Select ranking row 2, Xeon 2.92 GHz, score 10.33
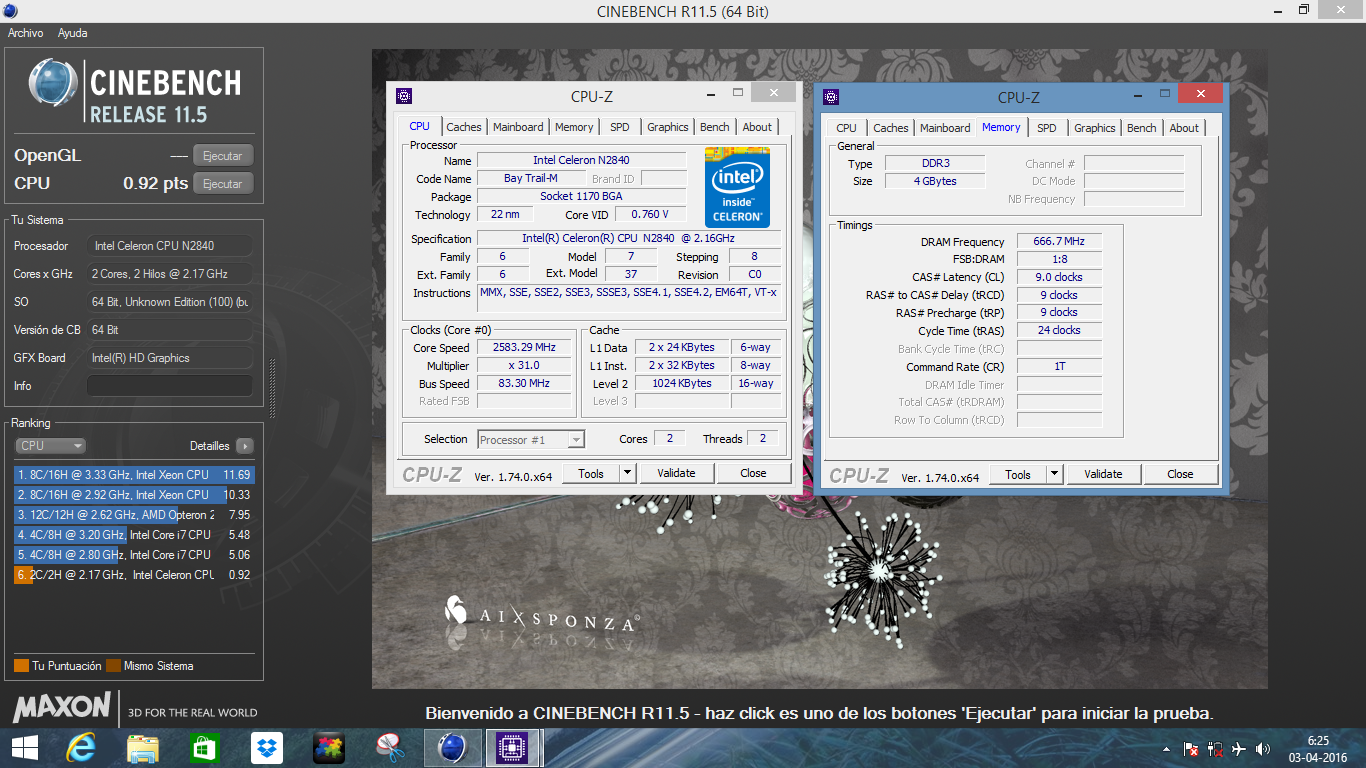Viewport: 1366px width, 768px height. pos(134,495)
